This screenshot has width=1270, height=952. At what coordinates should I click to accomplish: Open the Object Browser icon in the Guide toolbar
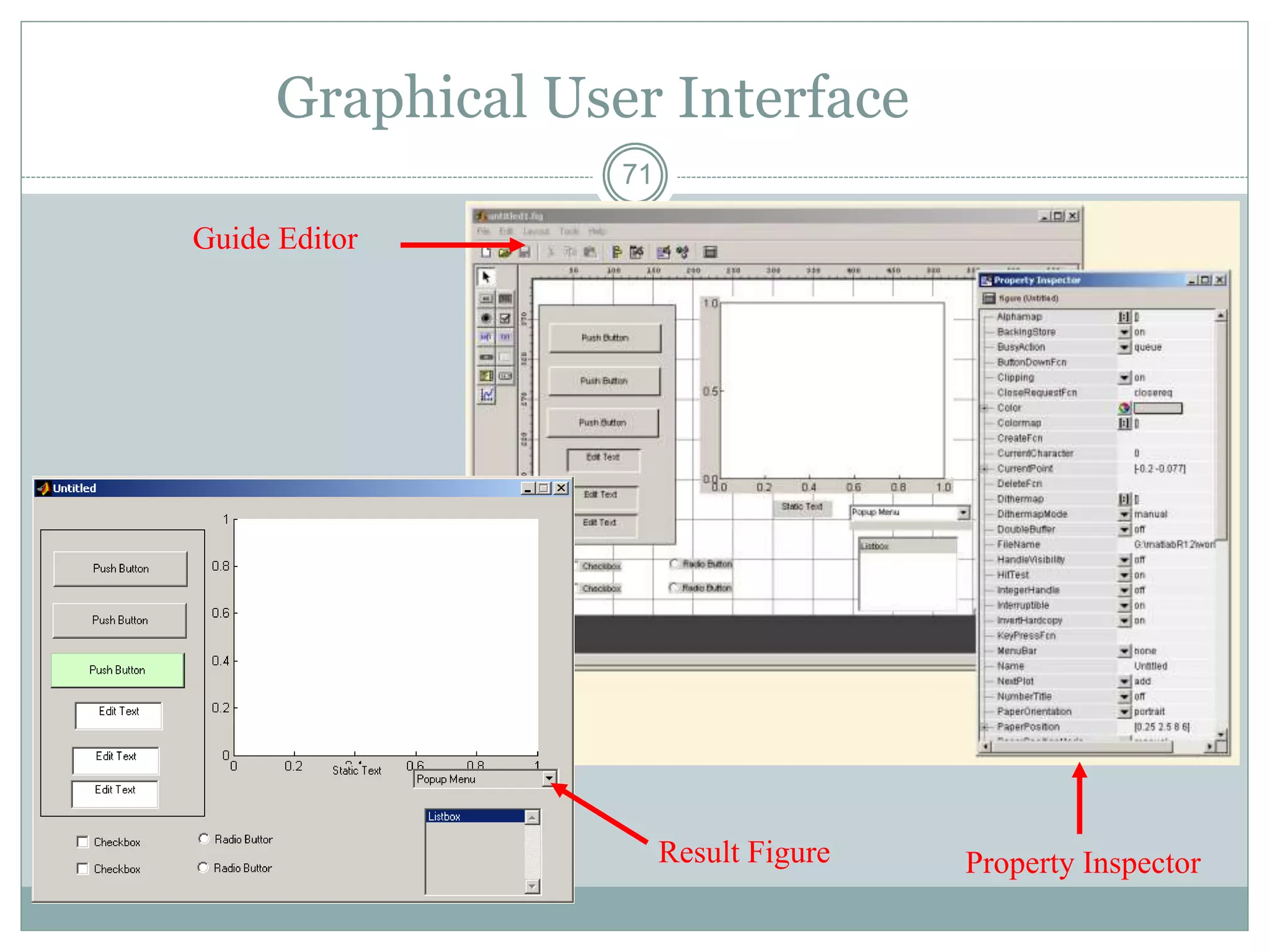click(683, 252)
